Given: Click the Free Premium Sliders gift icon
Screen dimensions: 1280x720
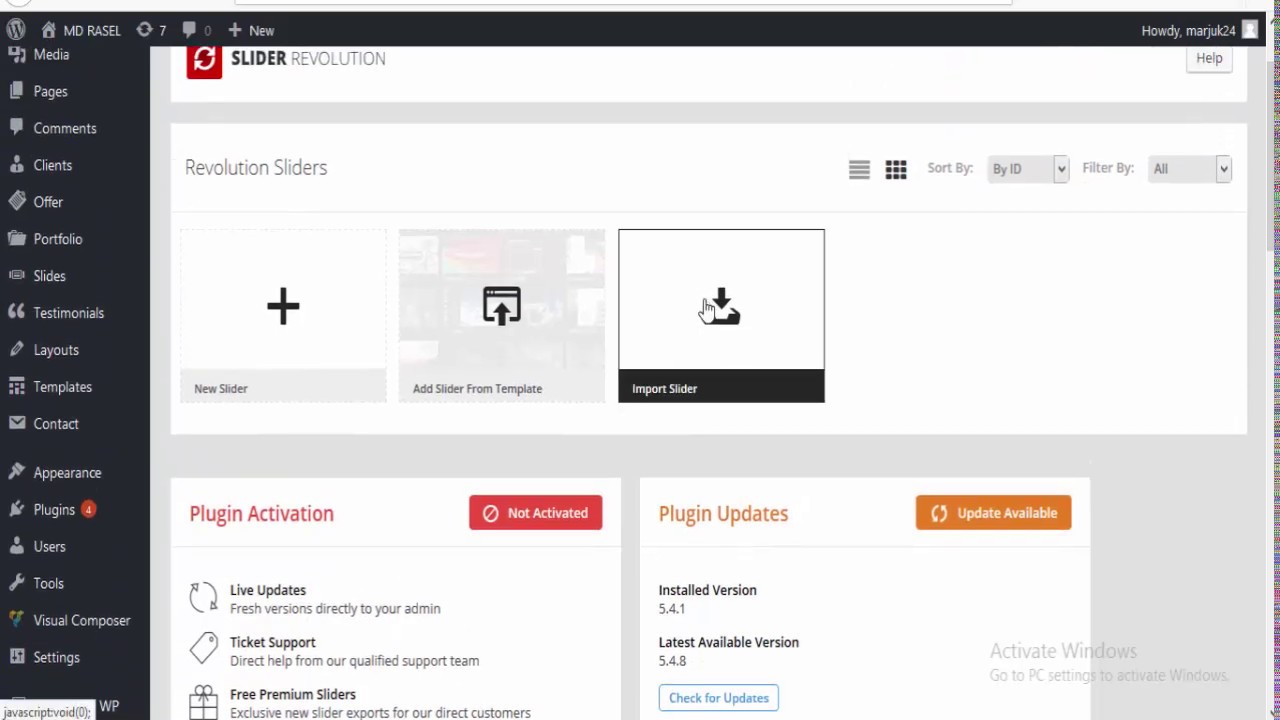Looking at the screenshot, I should [203, 702].
